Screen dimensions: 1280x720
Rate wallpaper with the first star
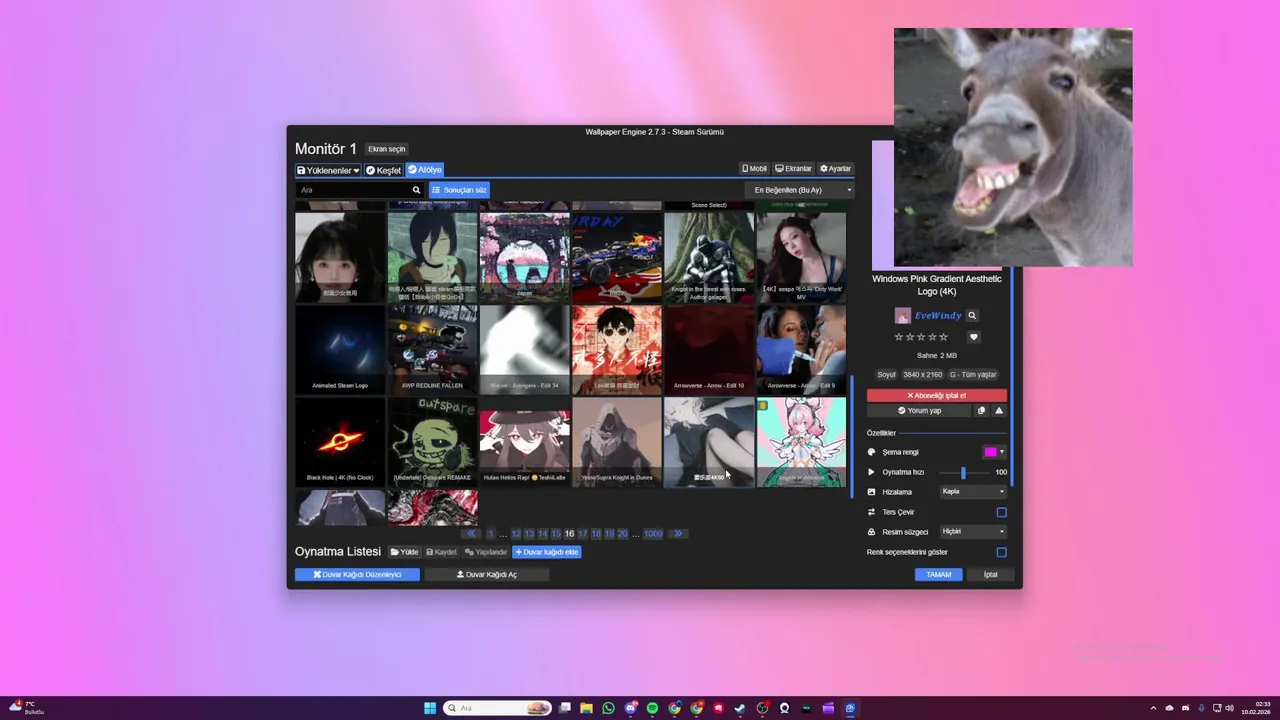[x=899, y=337]
